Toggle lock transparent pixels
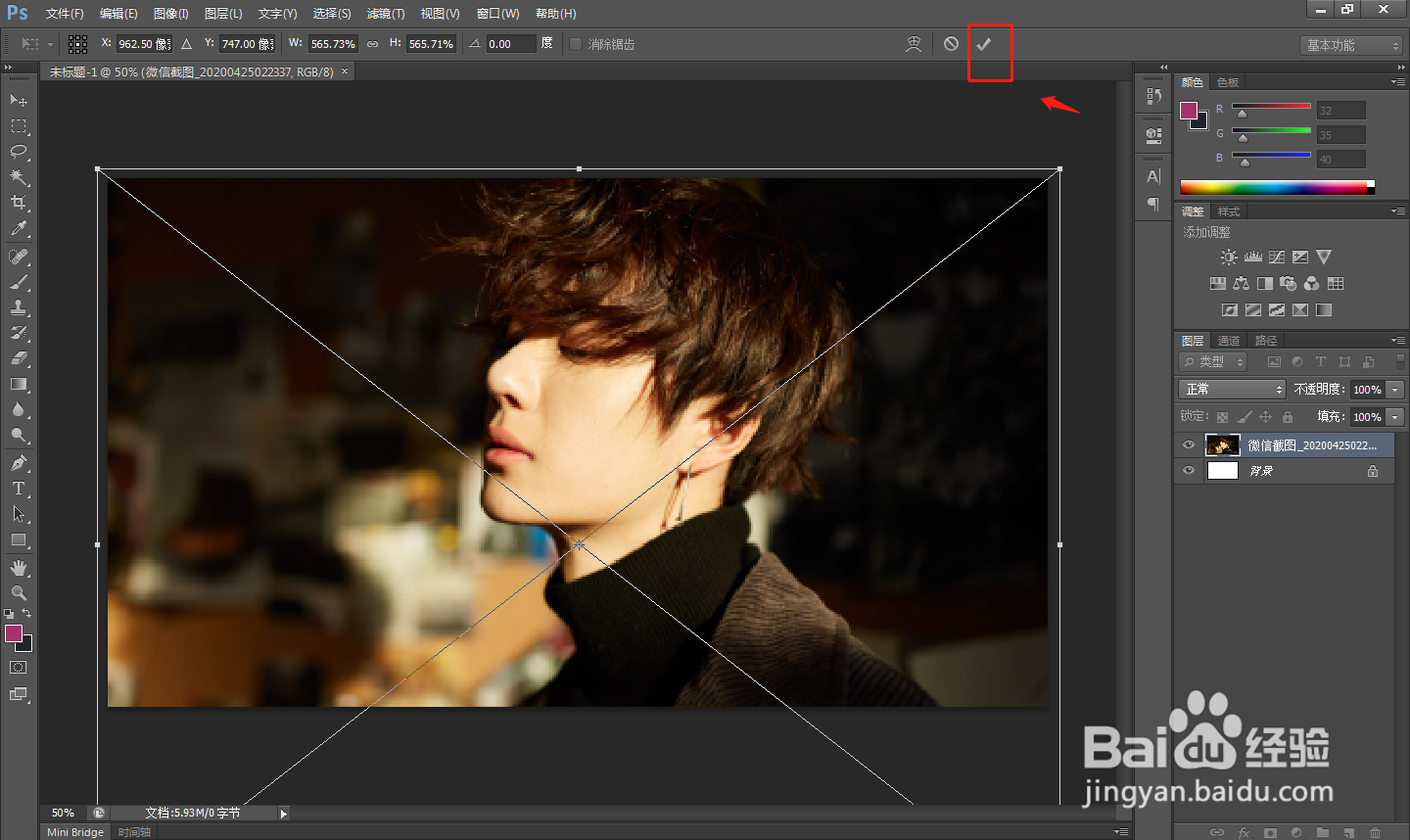This screenshot has width=1410, height=840. 1222,417
